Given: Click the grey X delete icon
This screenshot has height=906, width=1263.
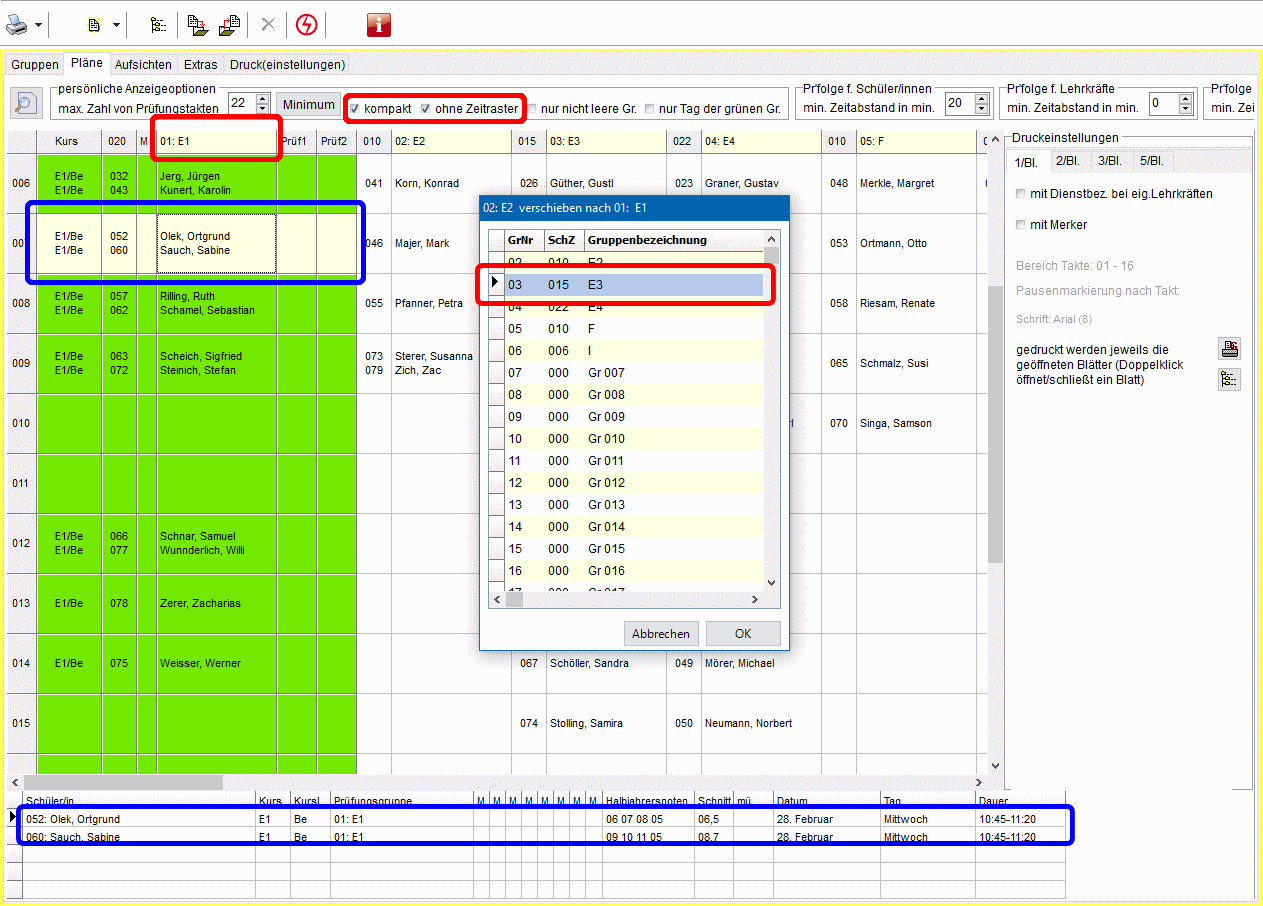Looking at the screenshot, I should 267,25.
